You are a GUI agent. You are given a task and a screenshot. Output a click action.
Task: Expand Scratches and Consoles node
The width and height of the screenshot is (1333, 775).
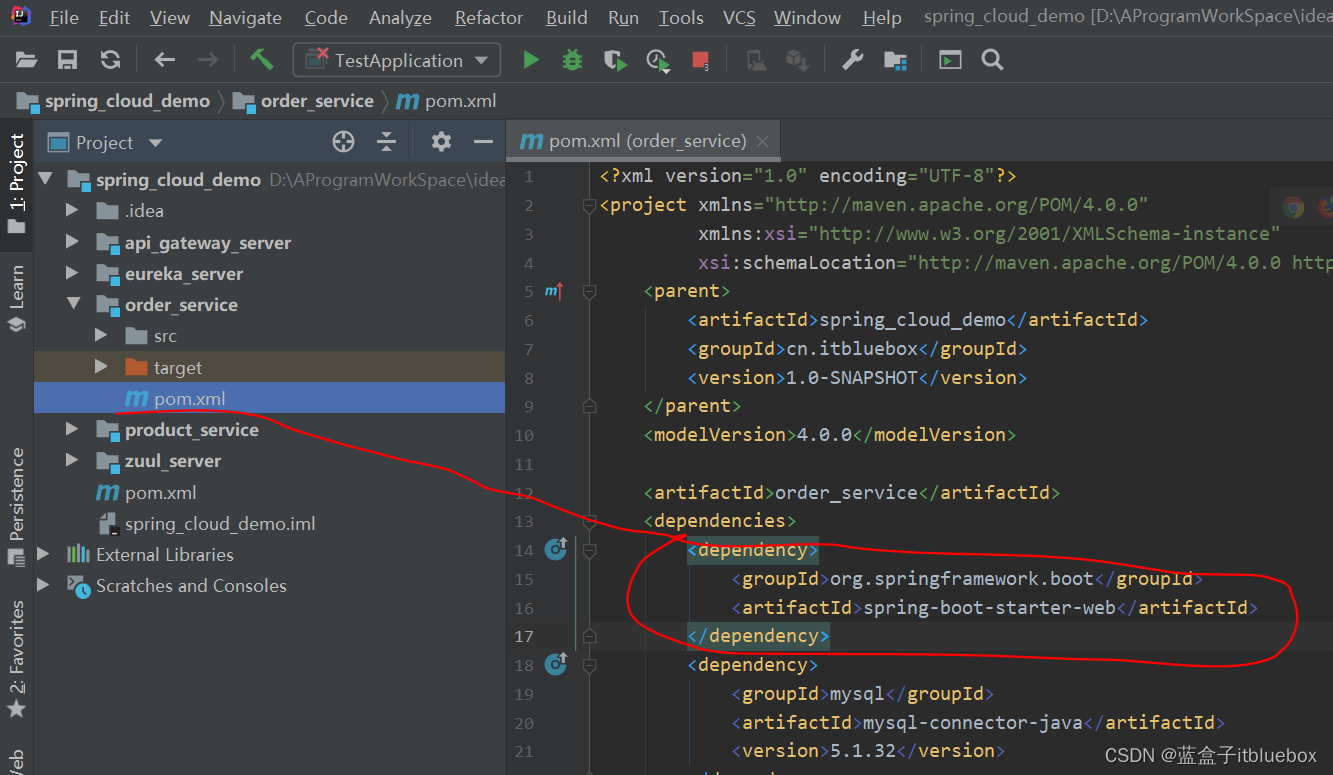click(x=44, y=585)
